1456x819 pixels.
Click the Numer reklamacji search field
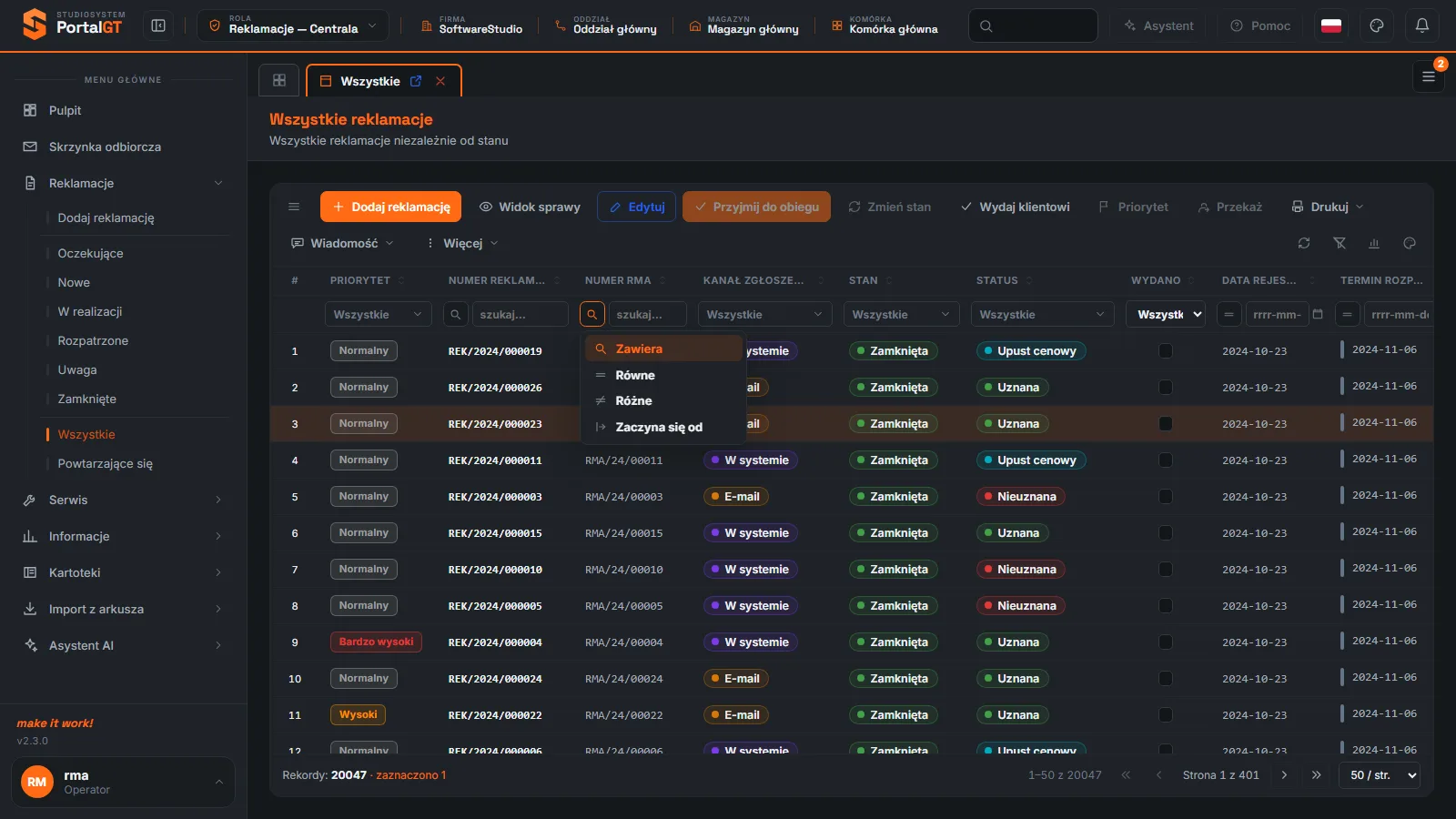[520, 315]
